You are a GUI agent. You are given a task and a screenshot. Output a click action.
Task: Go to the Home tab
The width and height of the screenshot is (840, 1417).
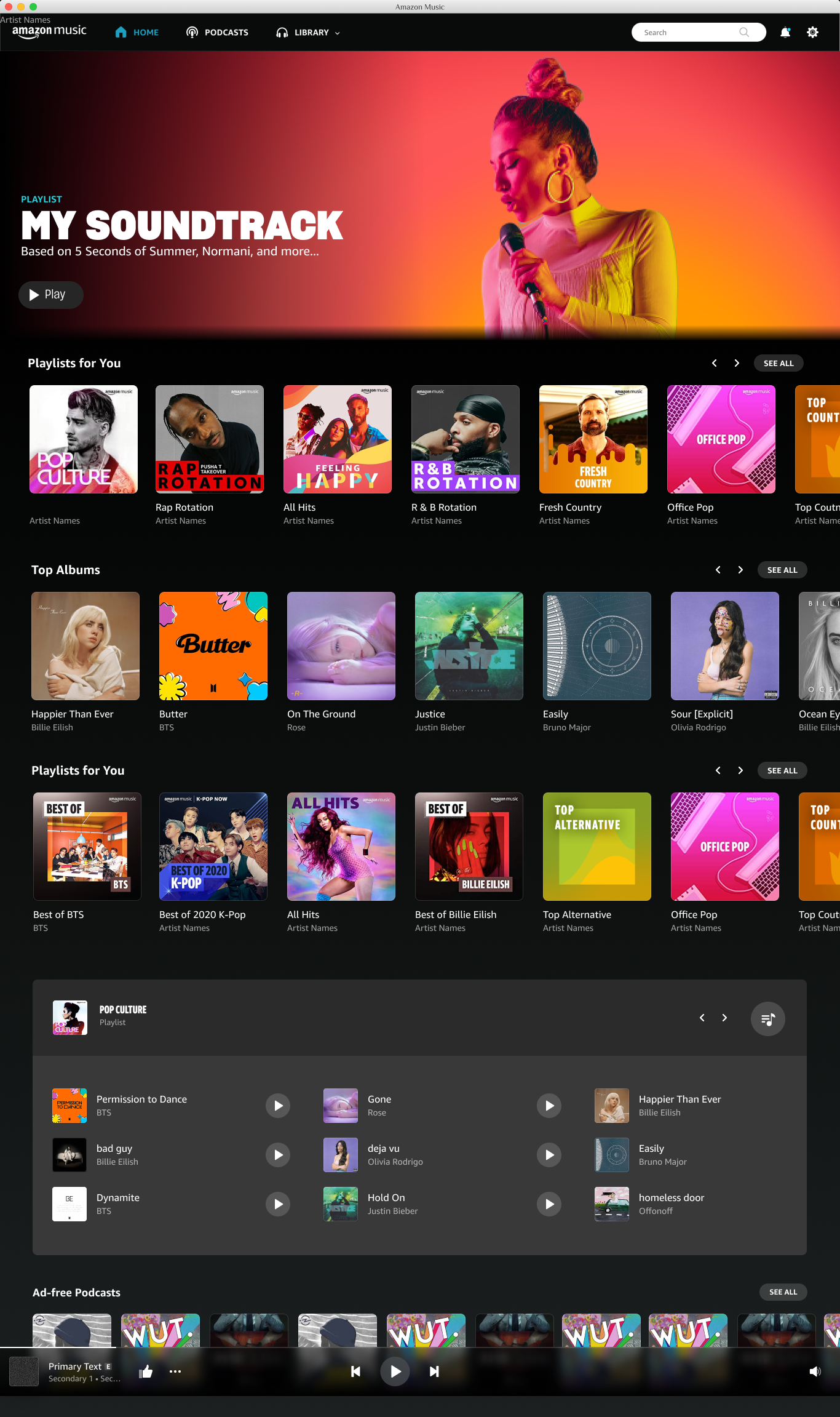click(137, 33)
